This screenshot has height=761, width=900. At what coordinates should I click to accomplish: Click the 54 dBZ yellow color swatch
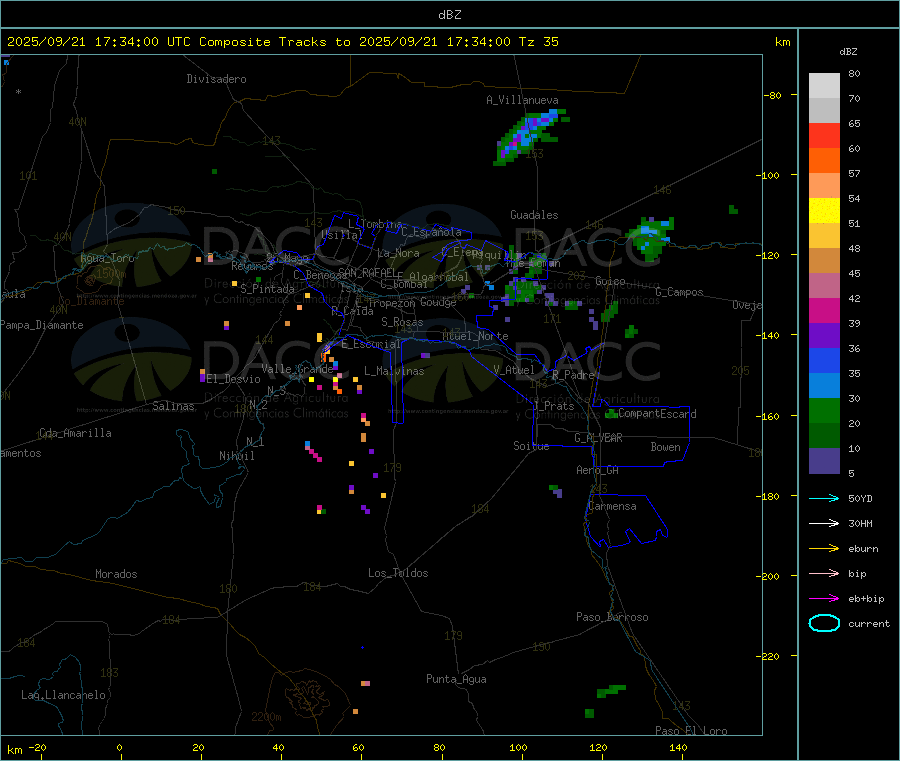(x=824, y=211)
